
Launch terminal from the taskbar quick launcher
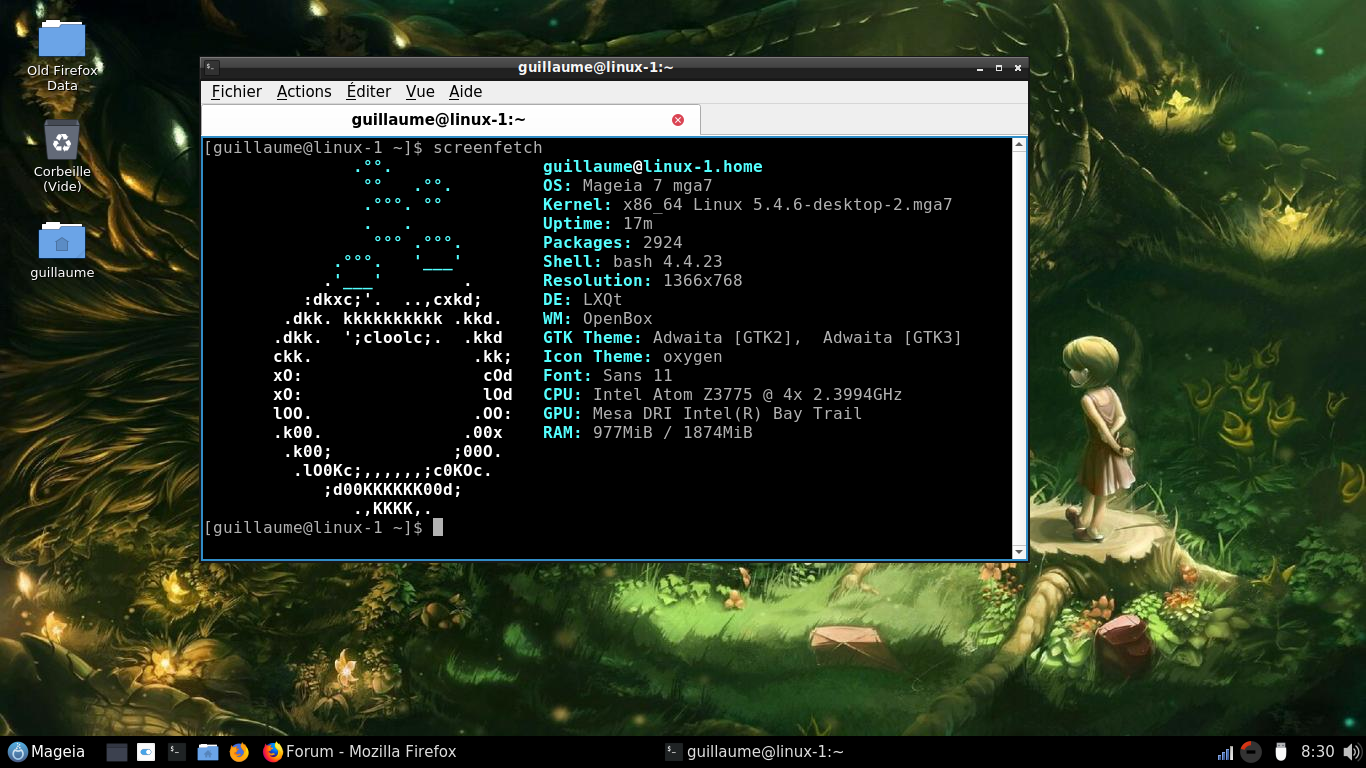(x=176, y=752)
